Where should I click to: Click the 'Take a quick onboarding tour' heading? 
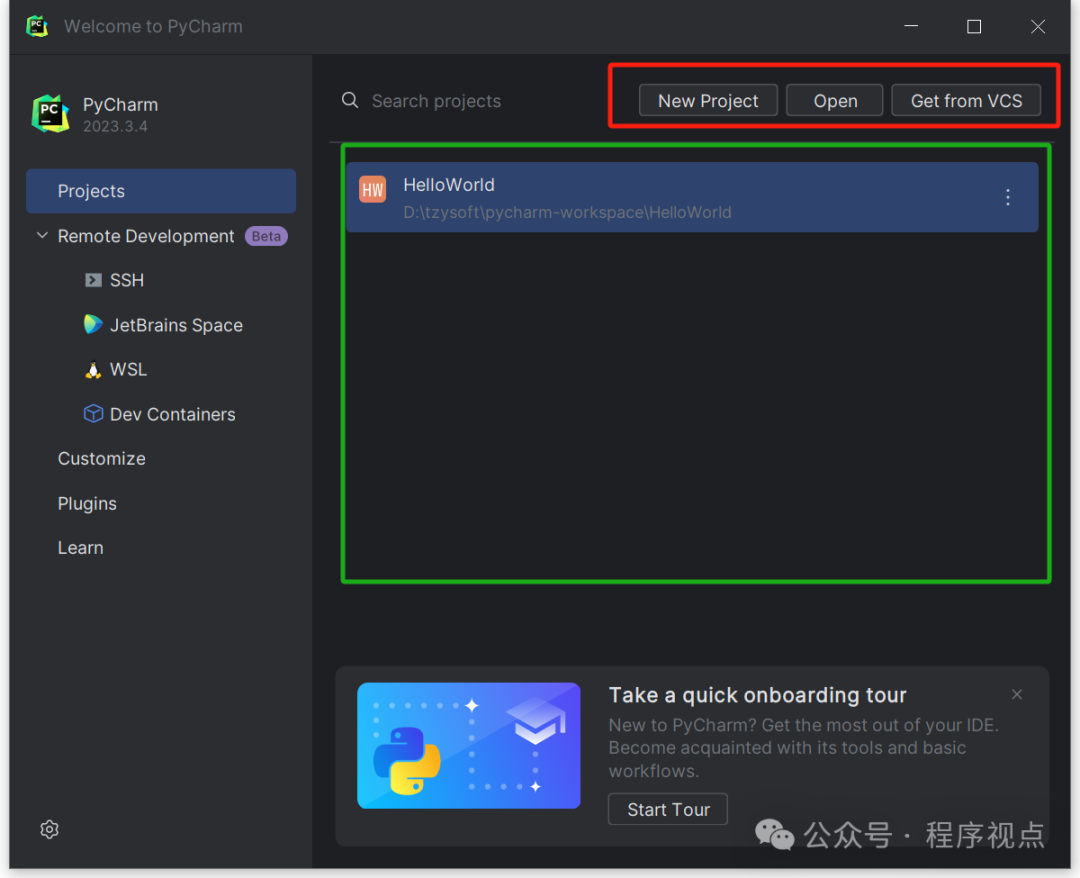[758, 696]
